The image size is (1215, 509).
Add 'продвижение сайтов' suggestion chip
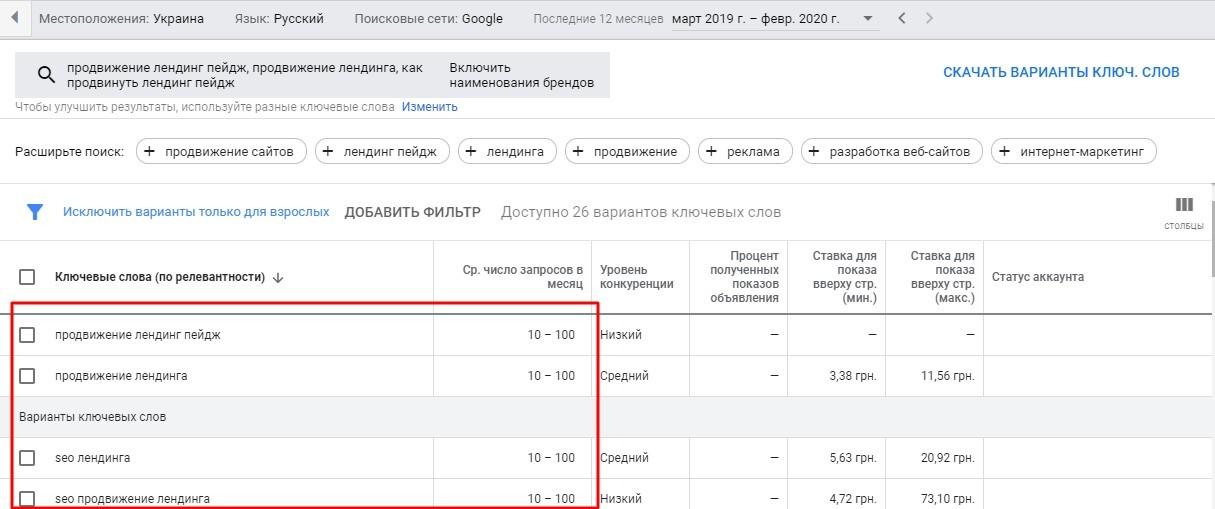(220, 152)
